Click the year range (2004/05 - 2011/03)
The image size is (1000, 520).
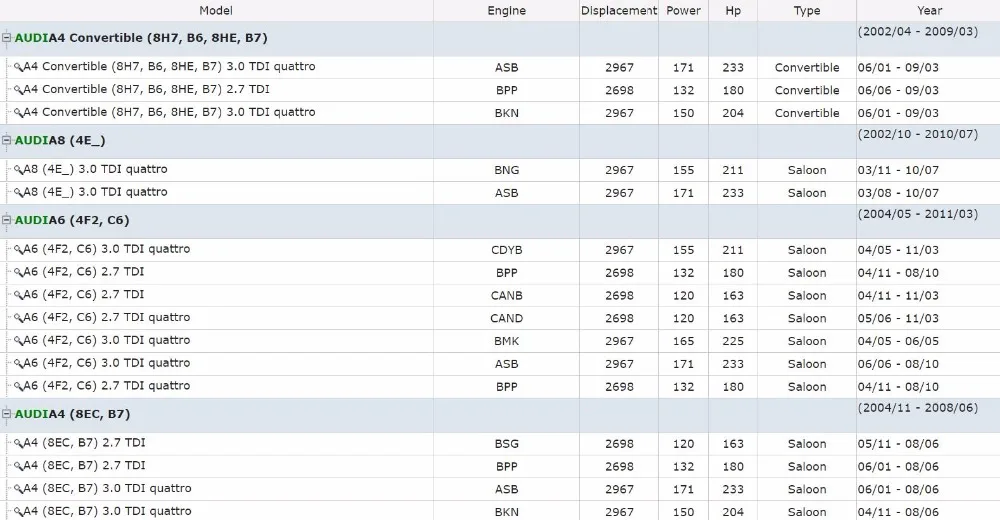coord(918,214)
